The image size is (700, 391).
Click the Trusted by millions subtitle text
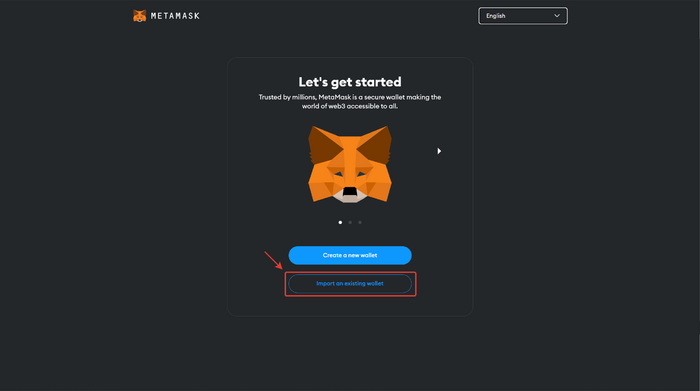pyautogui.click(x=350, y=101)
